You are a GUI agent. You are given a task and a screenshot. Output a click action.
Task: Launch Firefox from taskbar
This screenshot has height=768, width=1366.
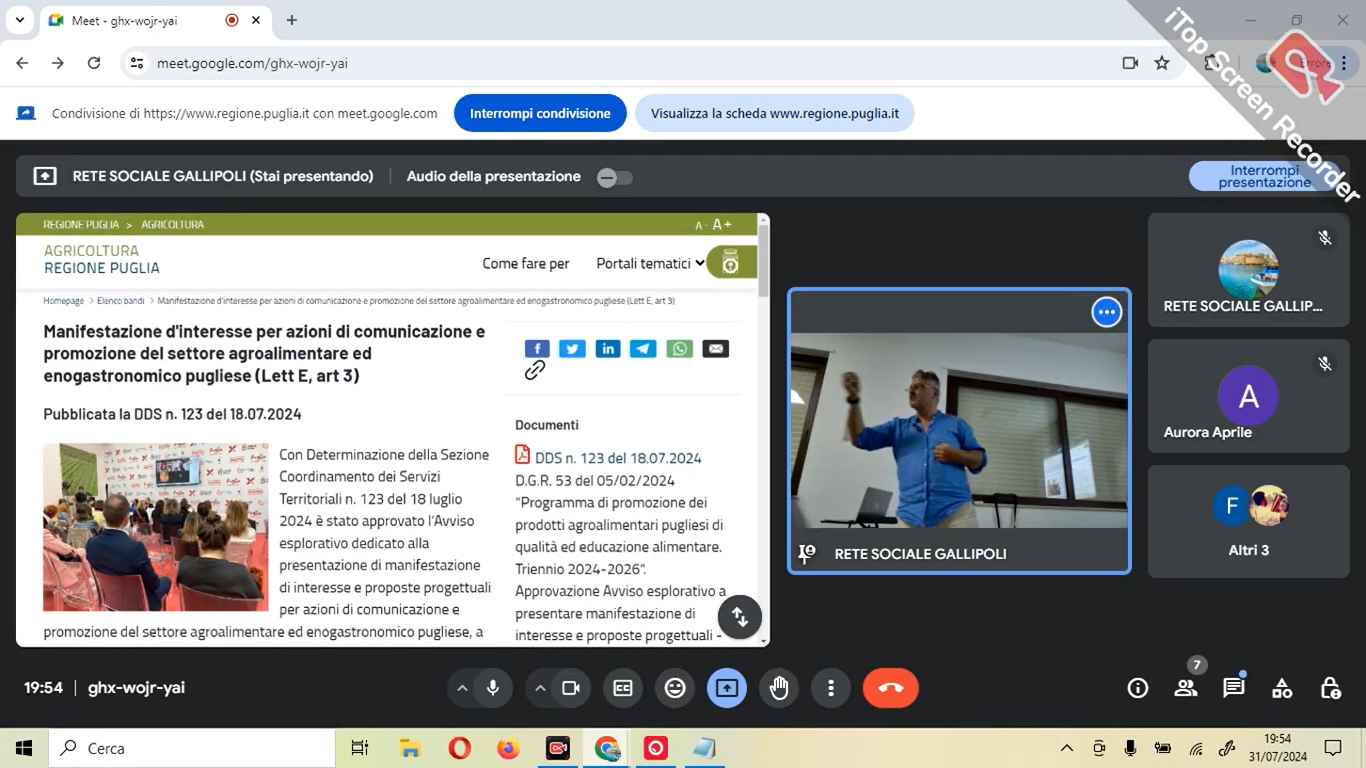(508, 748)
